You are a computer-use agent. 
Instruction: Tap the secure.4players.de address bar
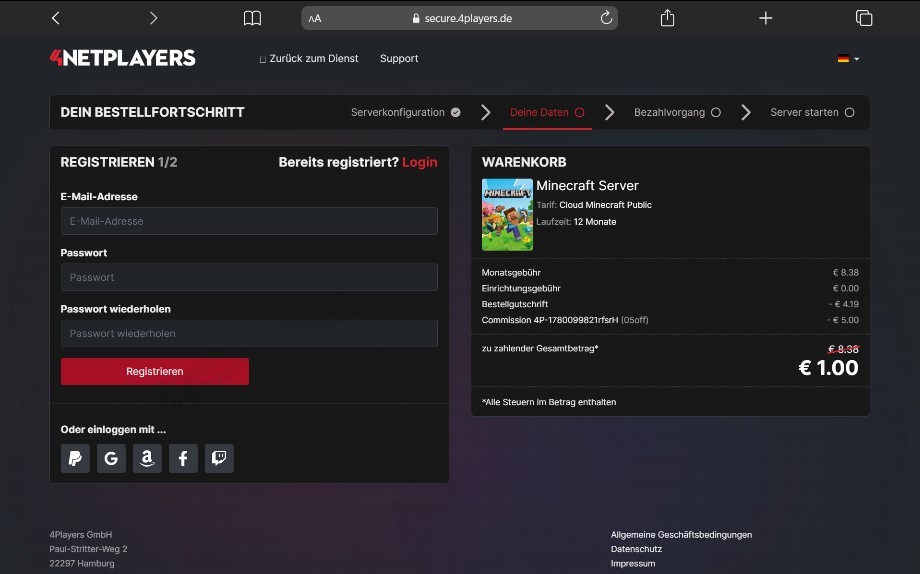[459, 18]
